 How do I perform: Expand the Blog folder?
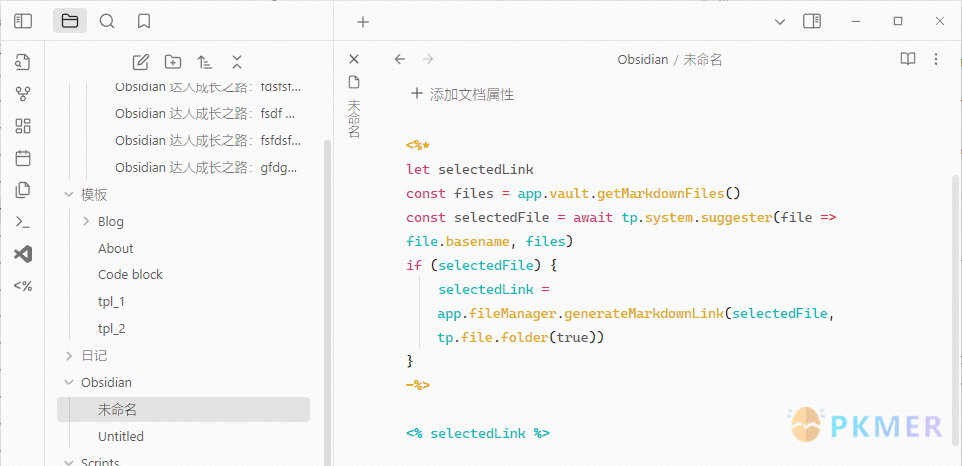[x=85, y=221]
